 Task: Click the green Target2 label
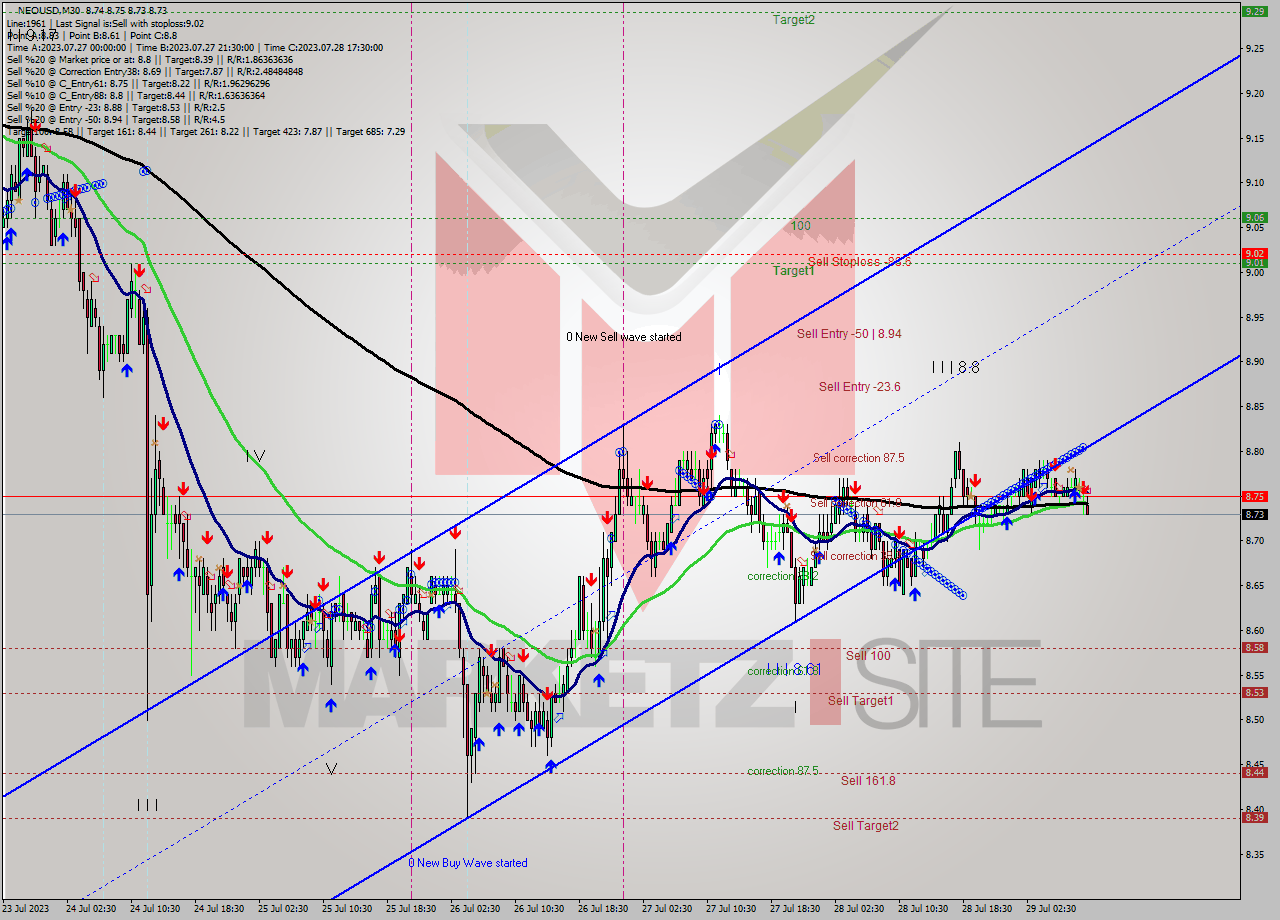[793, 19]
